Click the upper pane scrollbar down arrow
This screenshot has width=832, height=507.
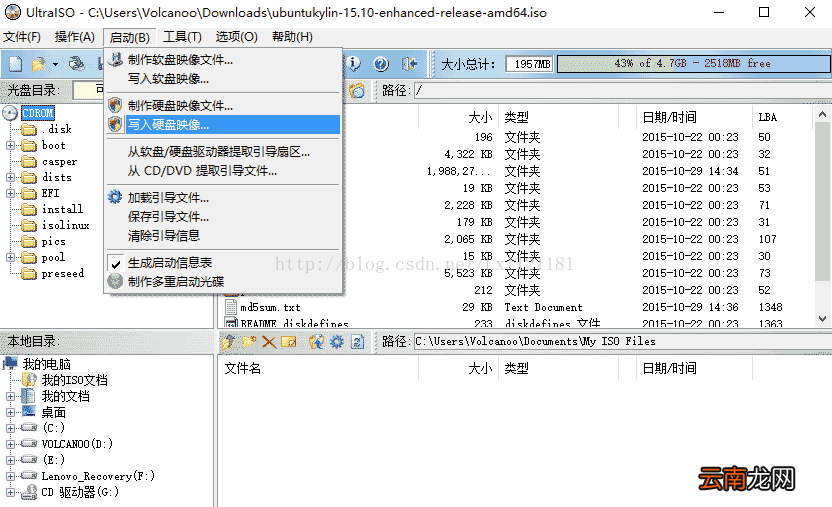[822, 319]
